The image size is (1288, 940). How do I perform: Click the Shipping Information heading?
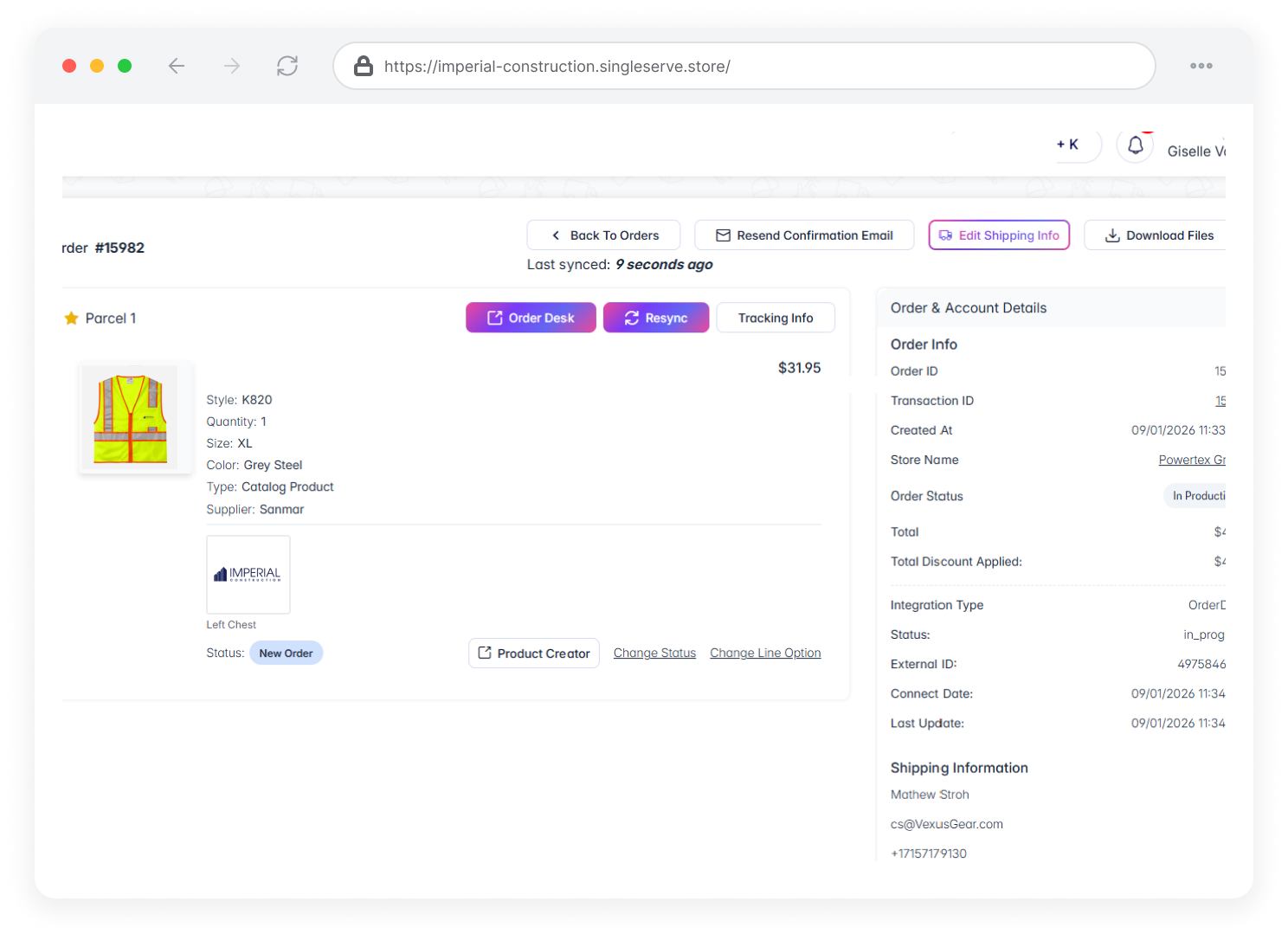[959, 768]
